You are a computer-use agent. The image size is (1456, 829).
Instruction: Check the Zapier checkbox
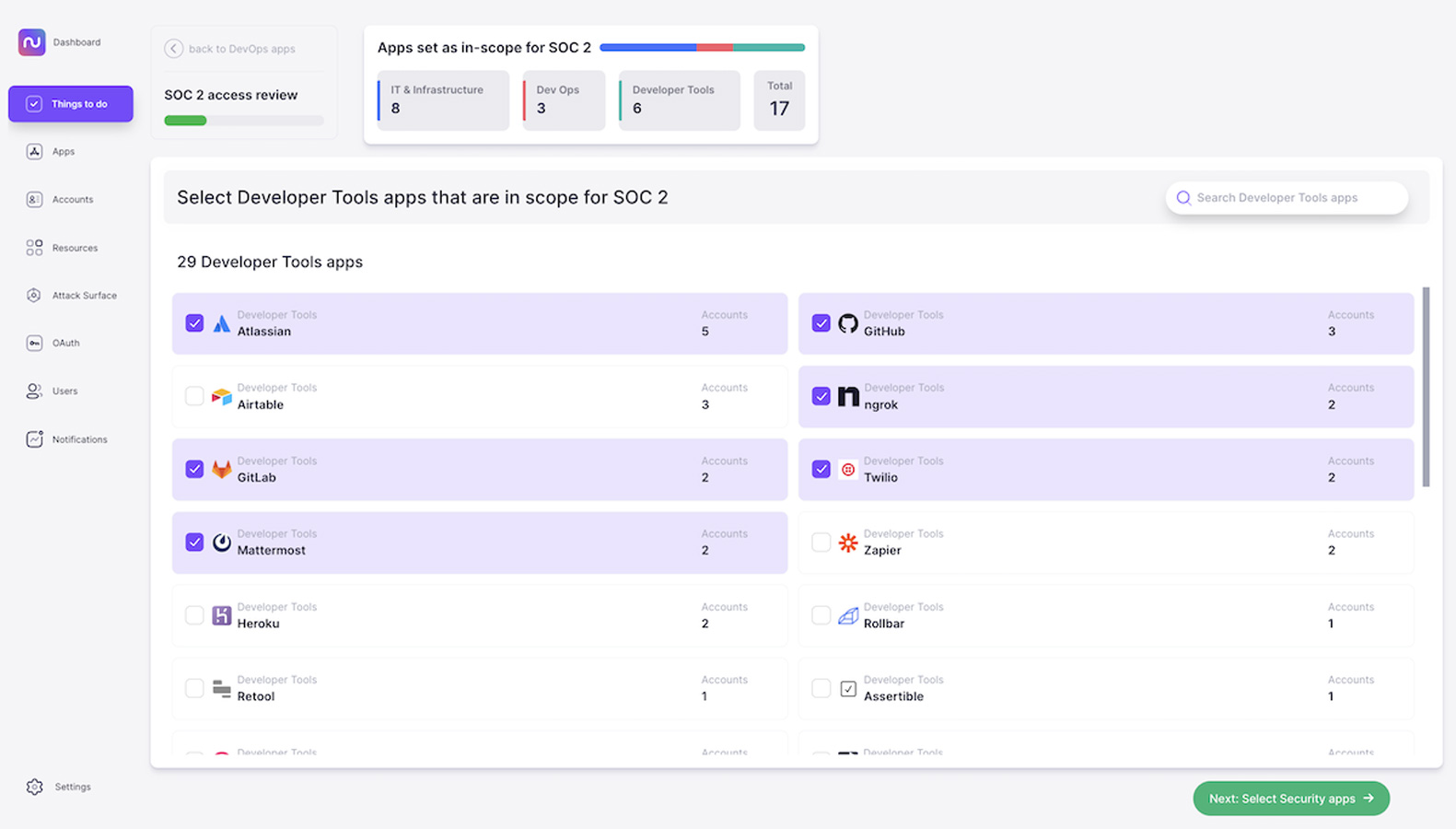tap(821, 542)
